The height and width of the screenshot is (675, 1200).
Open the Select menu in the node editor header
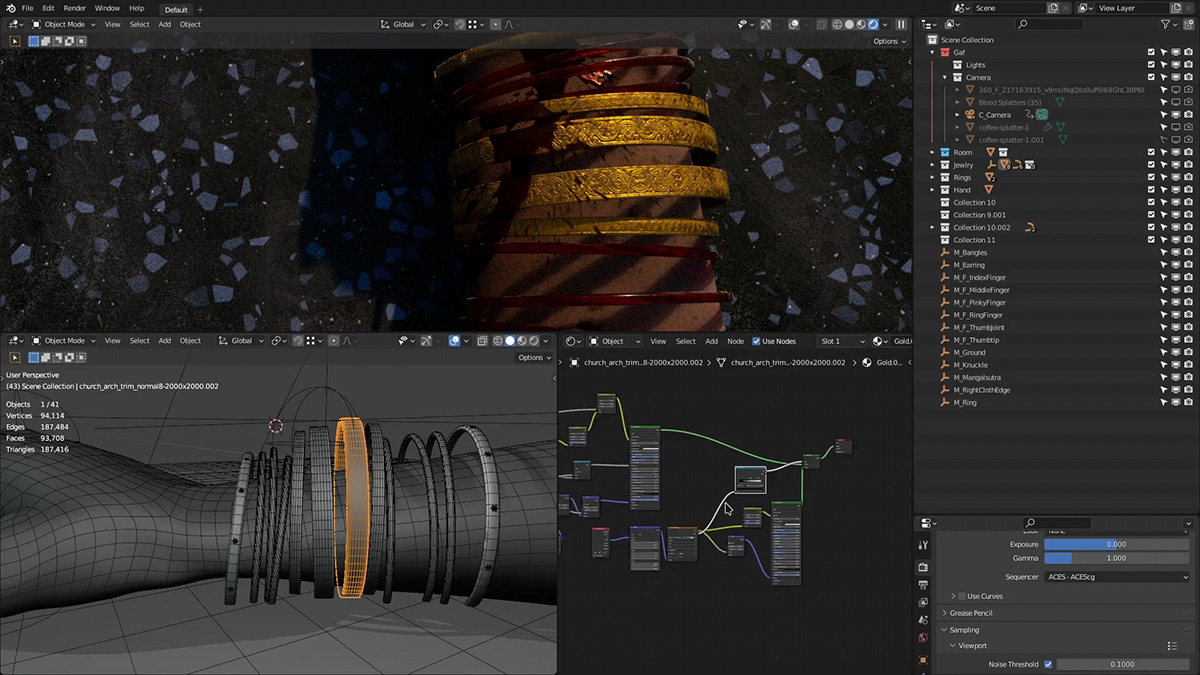click(686, 341)
